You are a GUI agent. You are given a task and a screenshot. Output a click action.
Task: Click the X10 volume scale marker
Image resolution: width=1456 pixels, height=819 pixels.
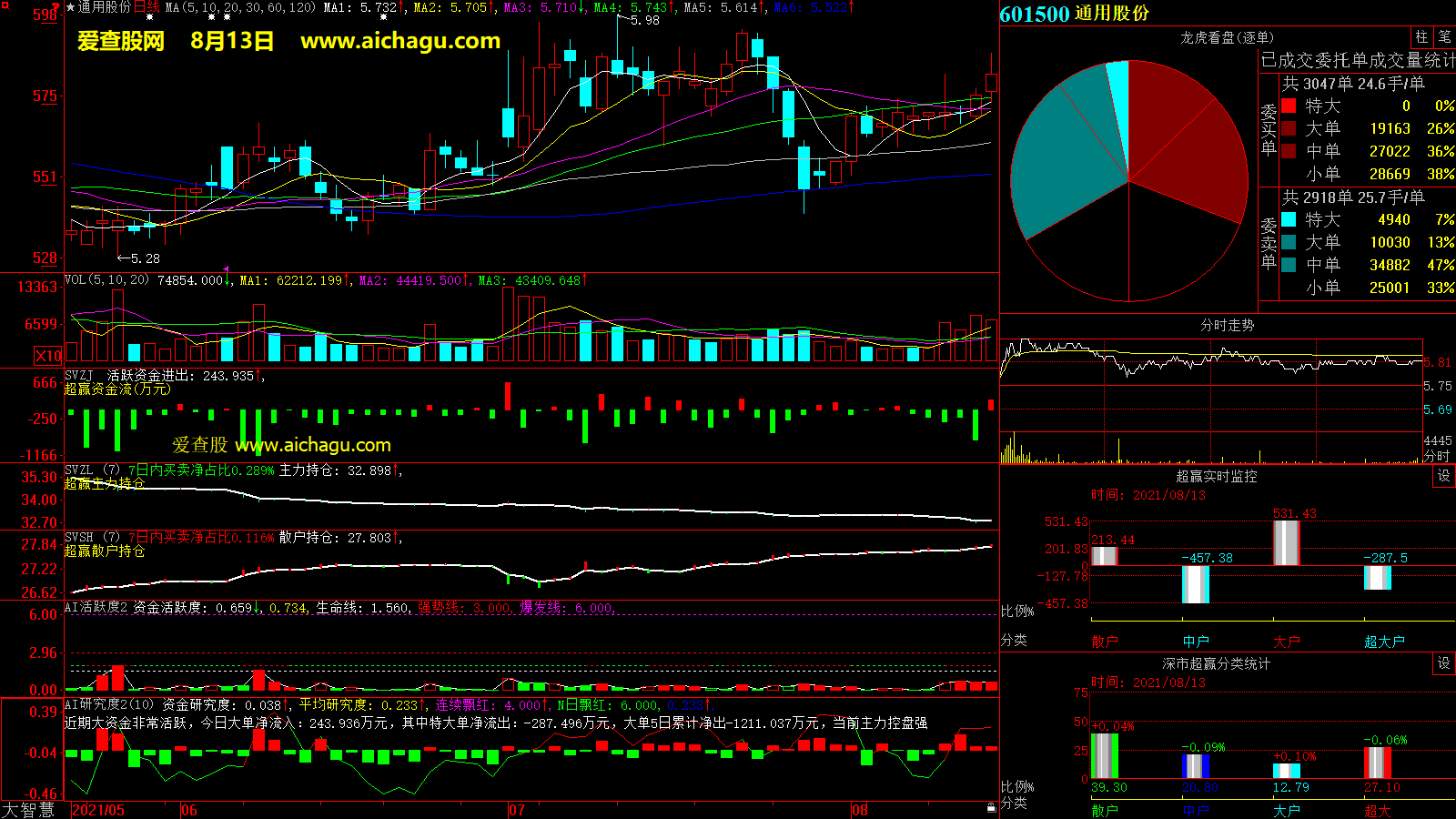pos(48,356)
